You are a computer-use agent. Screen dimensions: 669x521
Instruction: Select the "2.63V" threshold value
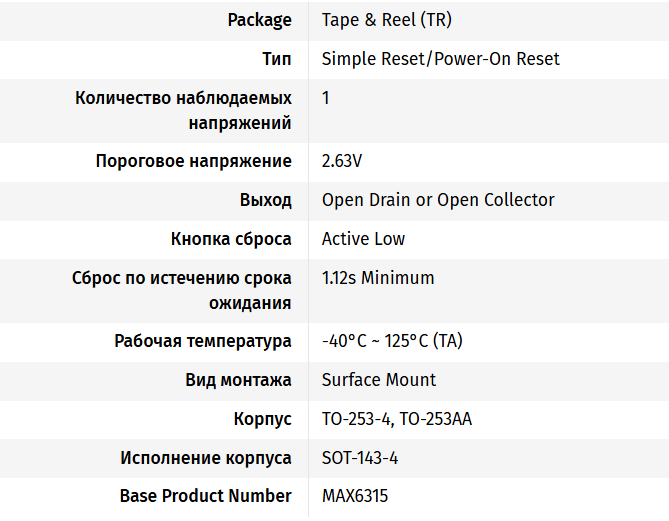[341, 161]
